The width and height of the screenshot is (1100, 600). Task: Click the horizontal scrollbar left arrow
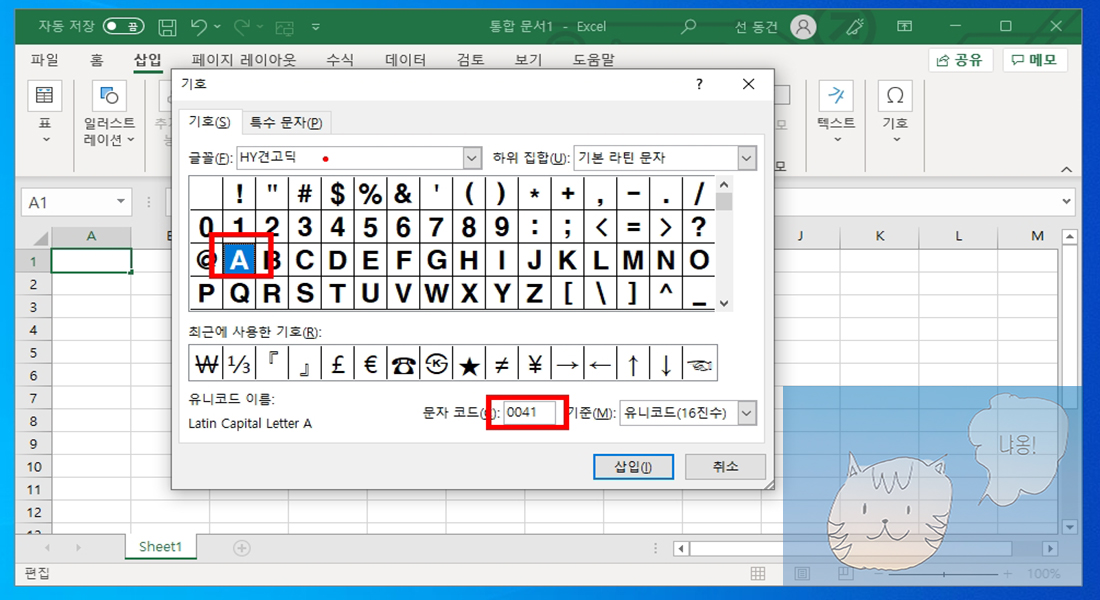coord(680,548)
